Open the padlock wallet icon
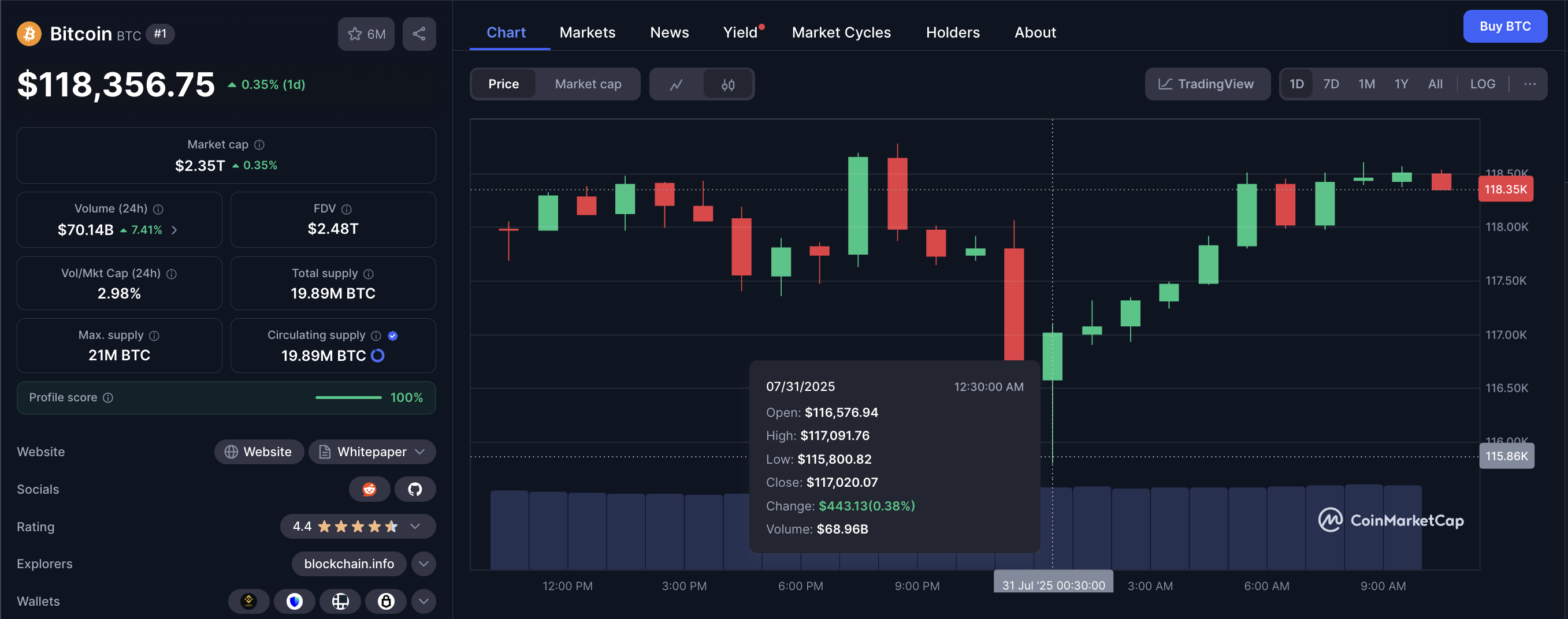The image size is (1568, 619). click(x=386, y=601)
